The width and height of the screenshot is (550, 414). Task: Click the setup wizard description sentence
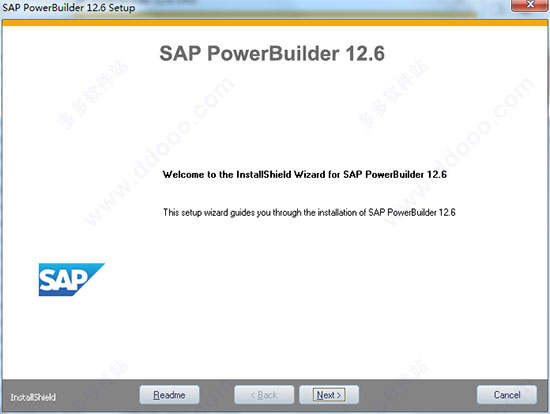[x=309, y=212]
